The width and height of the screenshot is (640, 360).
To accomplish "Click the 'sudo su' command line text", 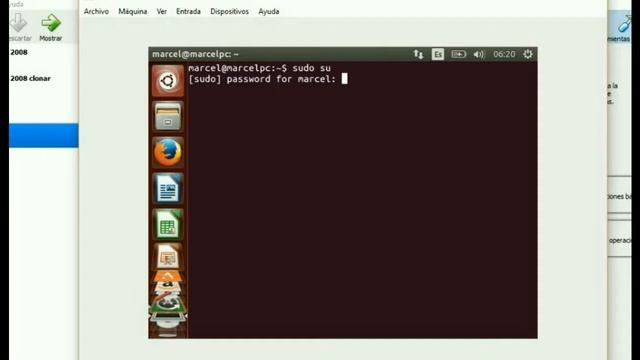I will (311, 68).
